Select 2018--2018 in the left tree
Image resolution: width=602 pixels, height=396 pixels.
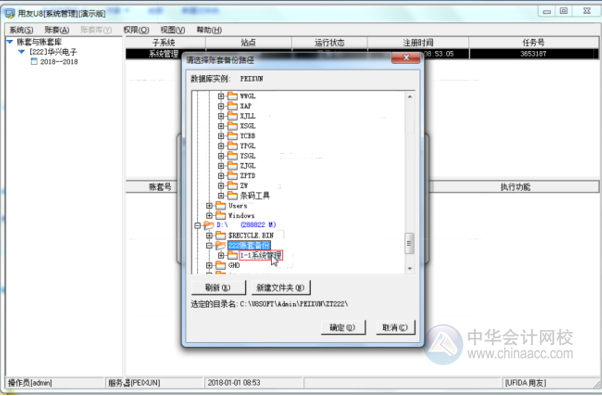pos(59,61)
